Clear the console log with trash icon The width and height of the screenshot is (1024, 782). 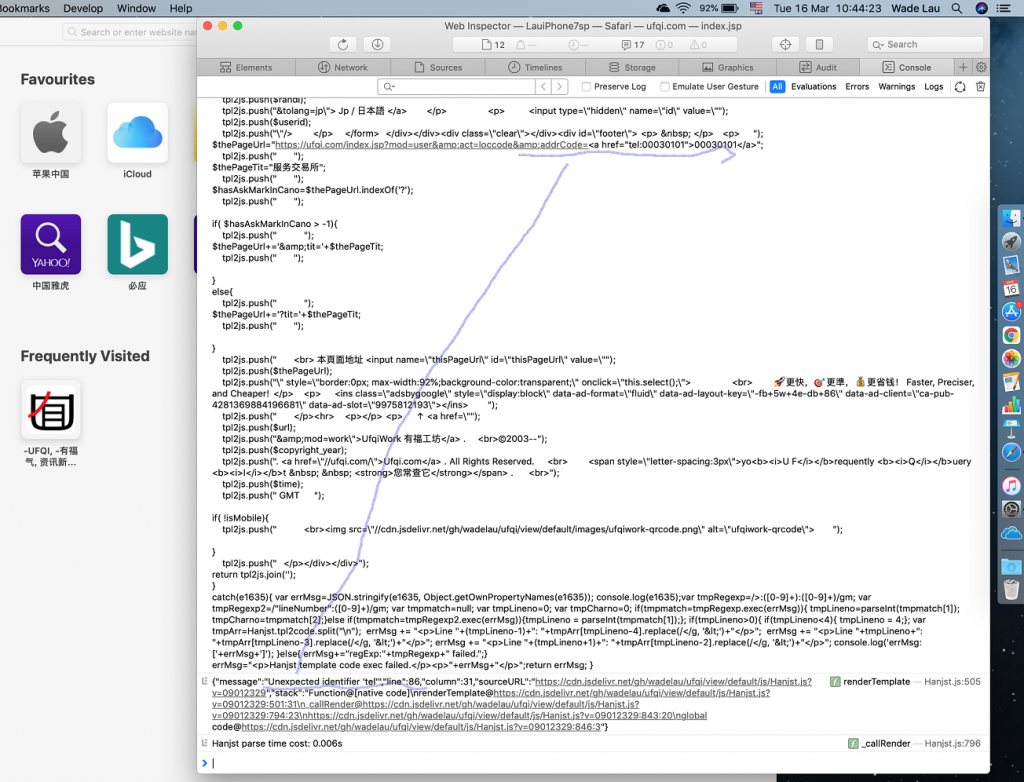point(980,87)
